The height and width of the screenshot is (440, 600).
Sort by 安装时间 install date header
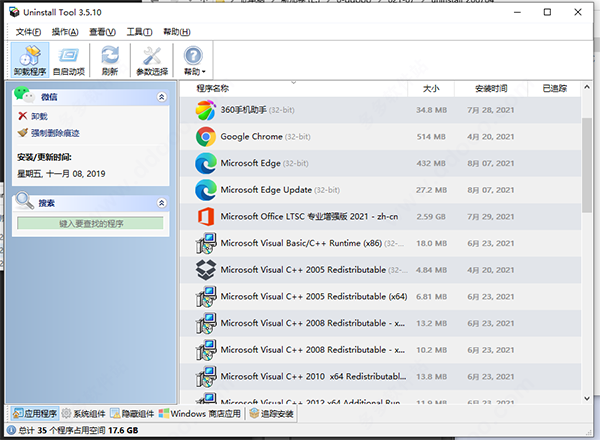coord(491,89)
